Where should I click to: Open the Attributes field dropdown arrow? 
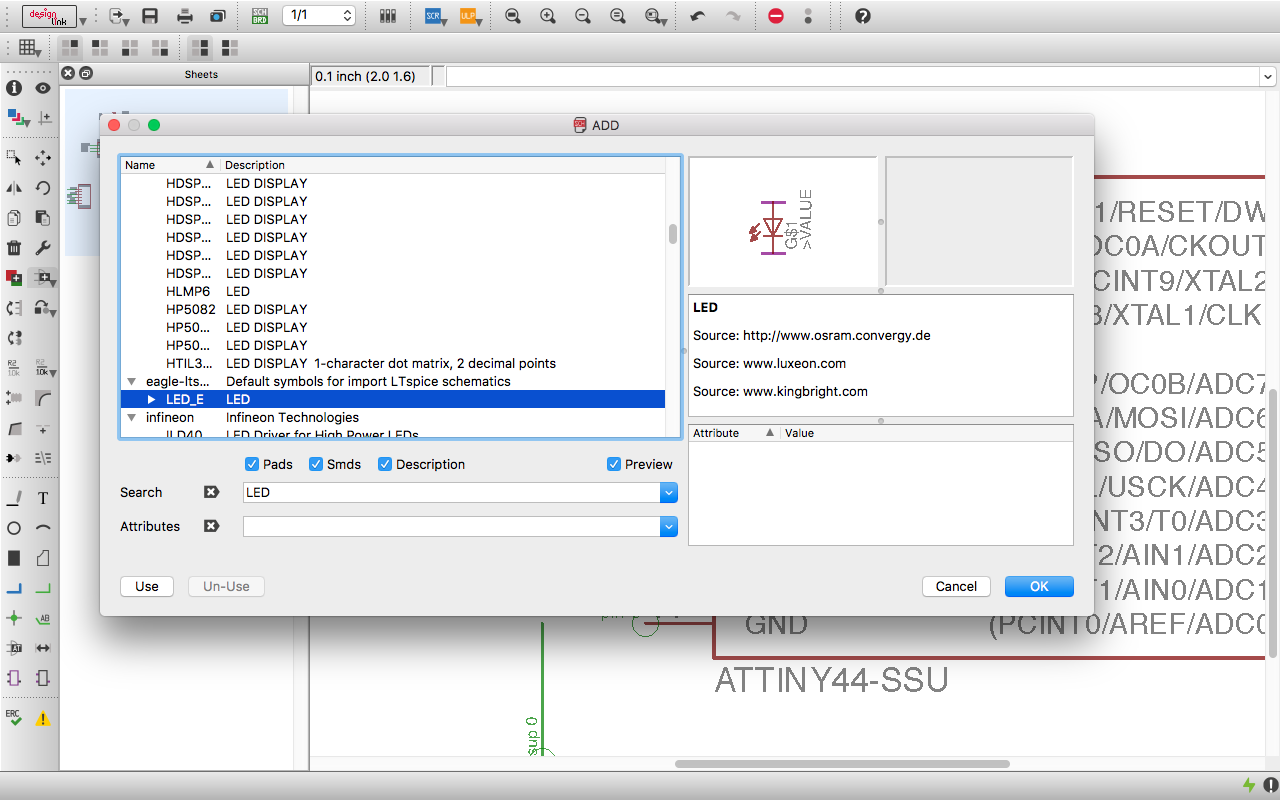coord(669,526)
